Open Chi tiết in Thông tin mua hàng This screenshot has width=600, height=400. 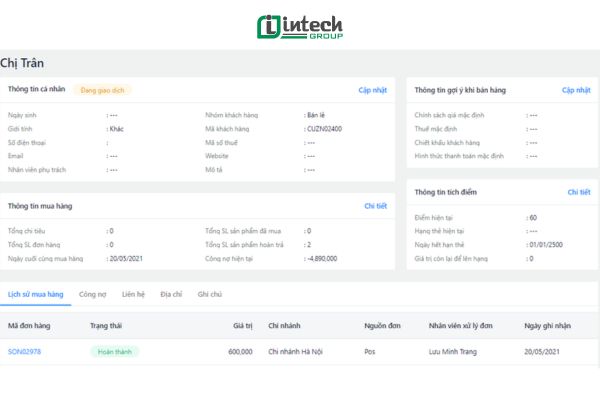point(375,206)
